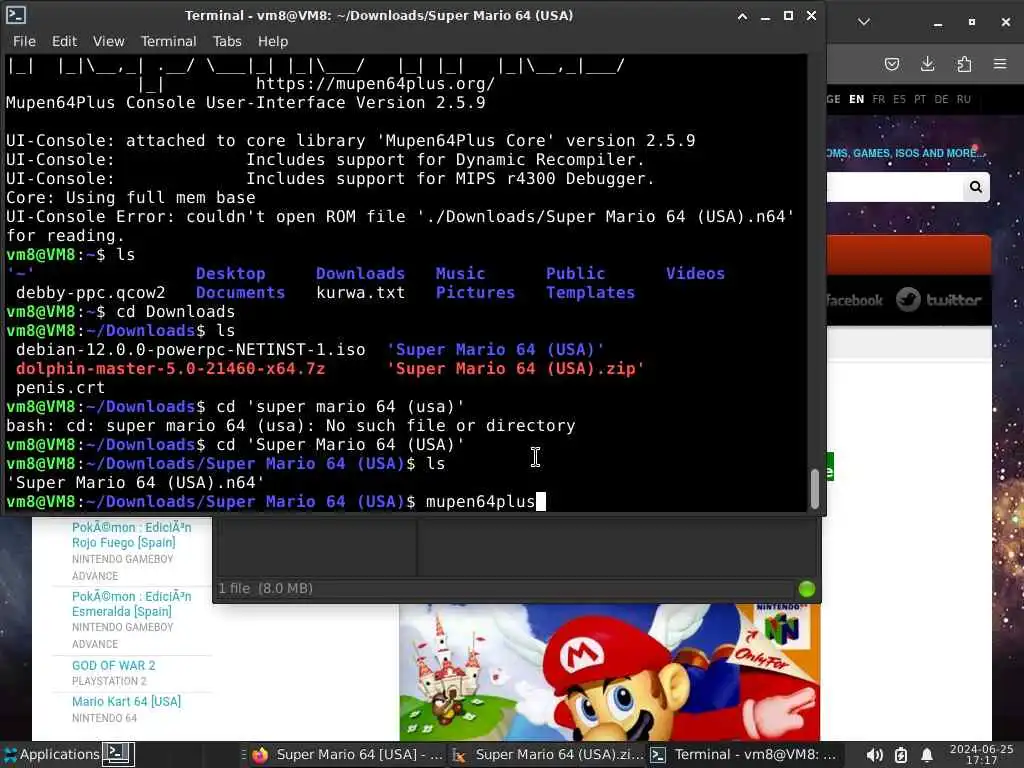The width and height of the screenshot is (1024, 768).
Task: Click 'debian-12.0.0-powerpc-NETINST-1.iso' in terminal
Action: click(191, 349)
